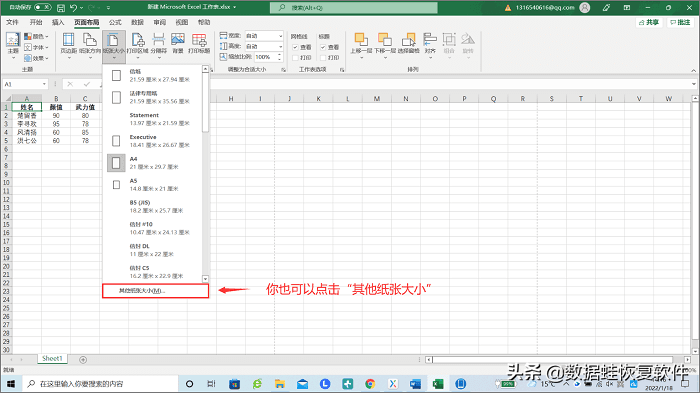This screenshot has width=700, height=393.
Task: Toggle Gridlines View (查看) checkbox
Action: (295, 47)
